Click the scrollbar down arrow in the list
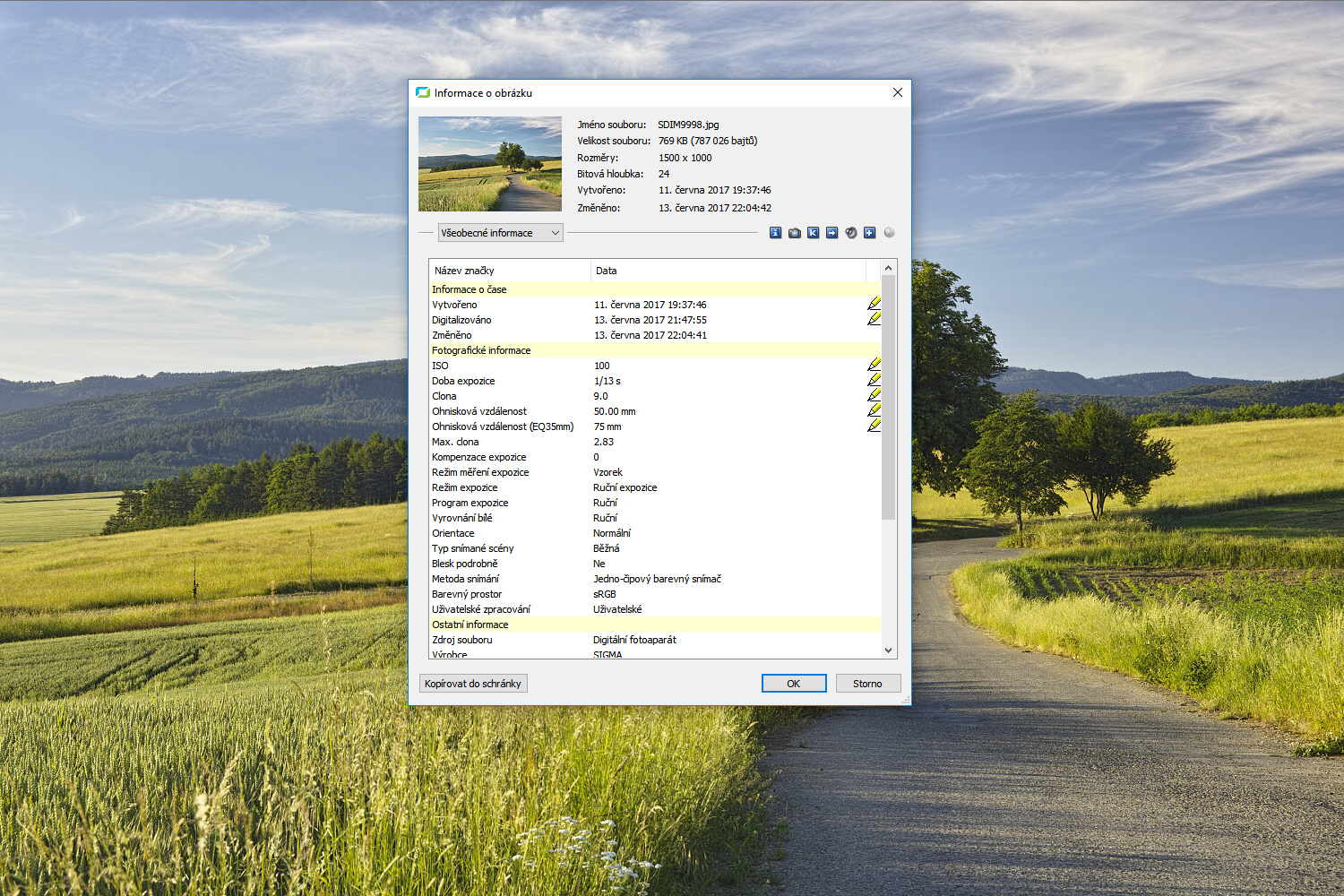Screen dimensions: 1344x896 click(x=888, y=650)
